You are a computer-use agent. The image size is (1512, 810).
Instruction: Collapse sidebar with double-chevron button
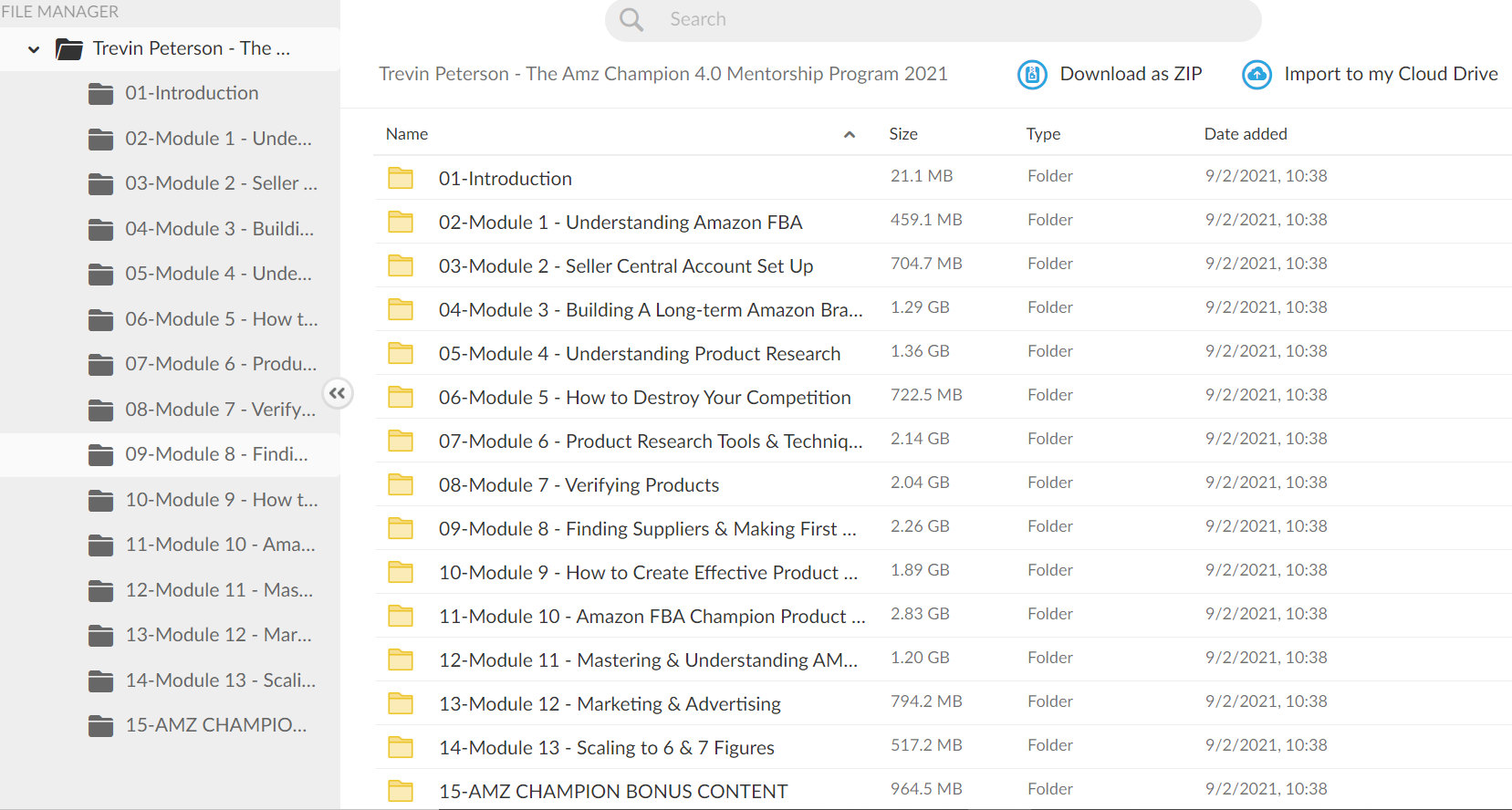point(338,393)
